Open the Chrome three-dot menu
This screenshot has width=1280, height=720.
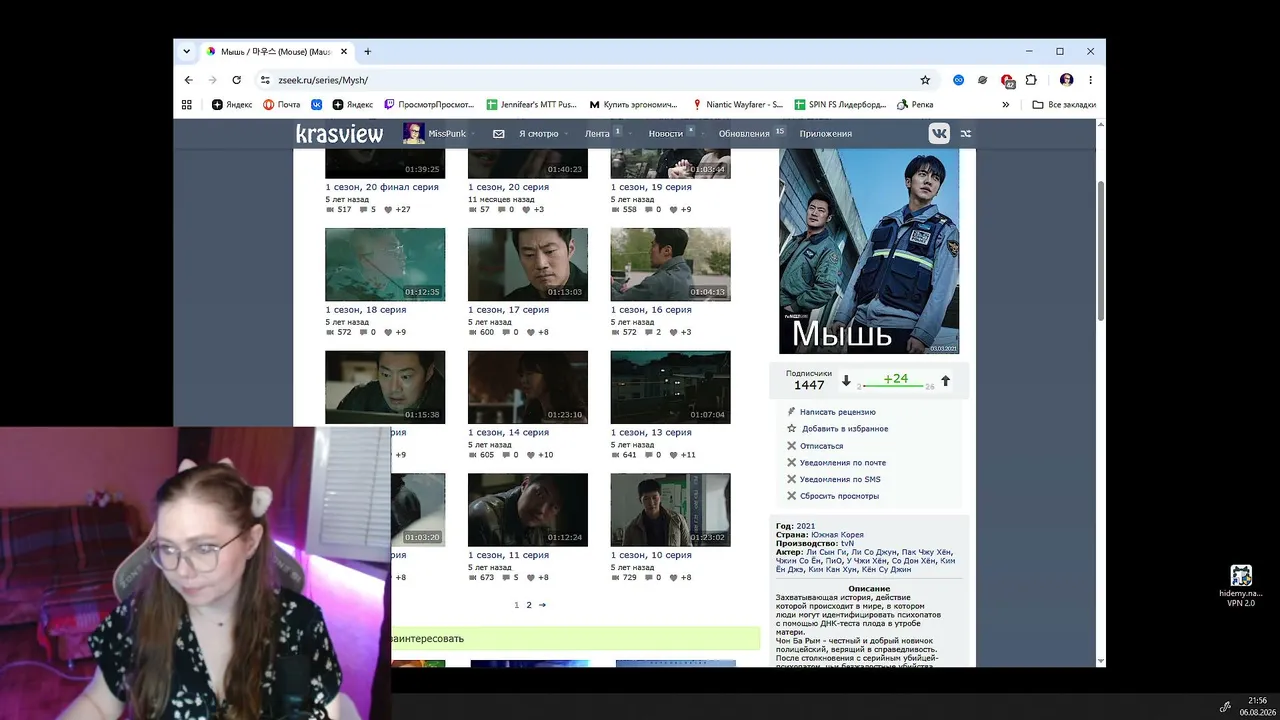click(x=1090, y=80)
